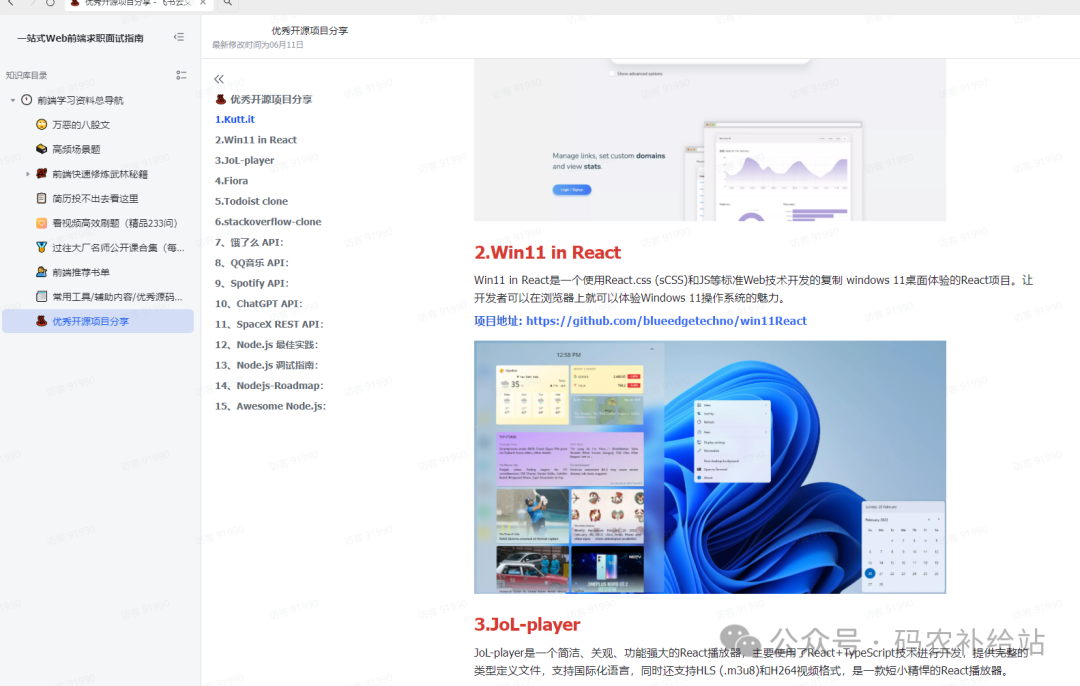The width and height of the screenshot is (1080, 686).
Task: Click the icon beside 前端推荐书单
Action: tap(41, 272)
